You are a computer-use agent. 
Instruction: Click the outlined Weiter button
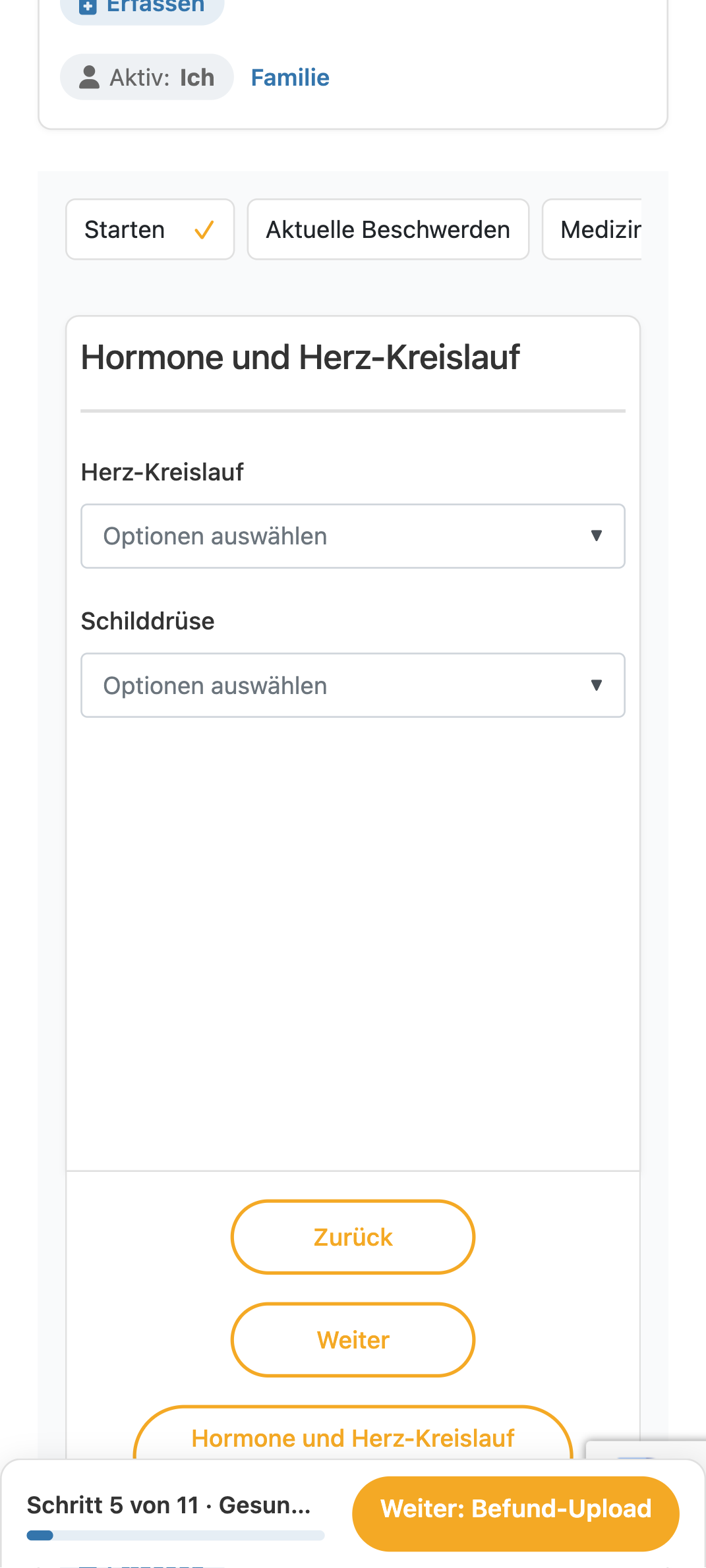(x=353, y=1340)
